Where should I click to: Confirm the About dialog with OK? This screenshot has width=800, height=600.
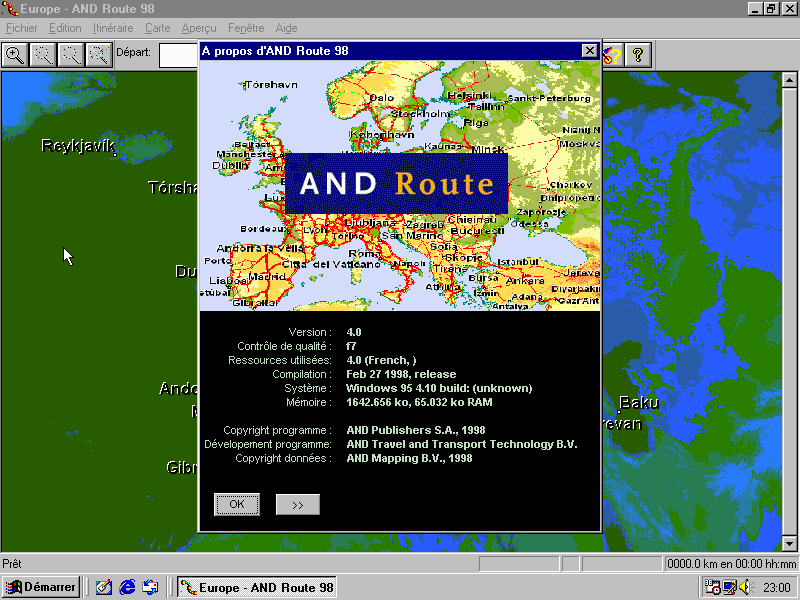pos(237,505)
